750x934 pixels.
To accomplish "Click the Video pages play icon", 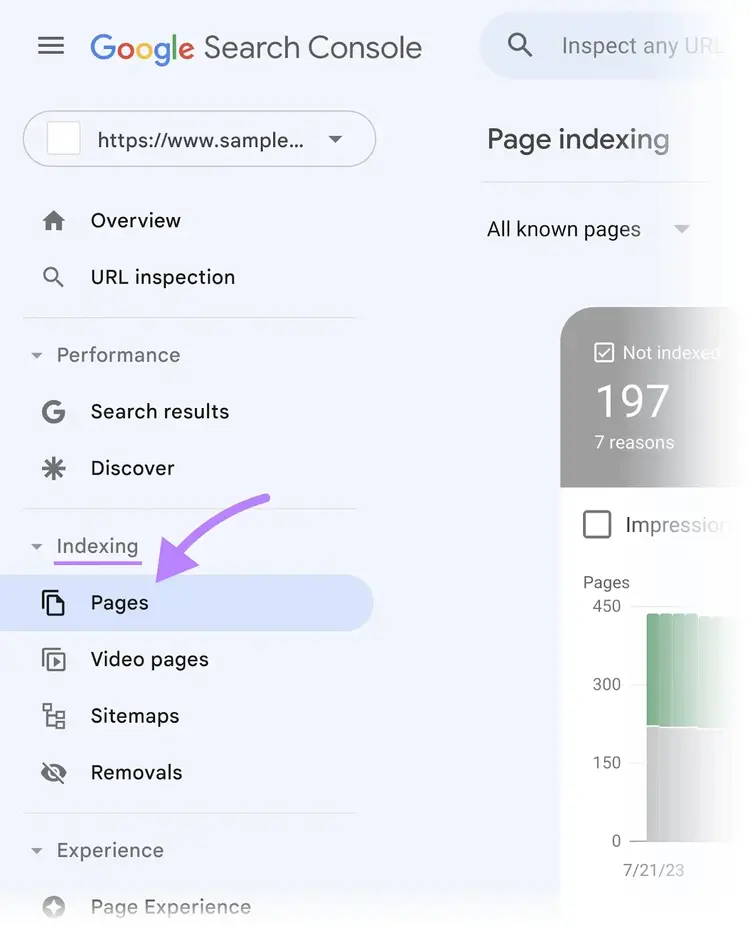I will pyautogui.click(x=54, y=659).
